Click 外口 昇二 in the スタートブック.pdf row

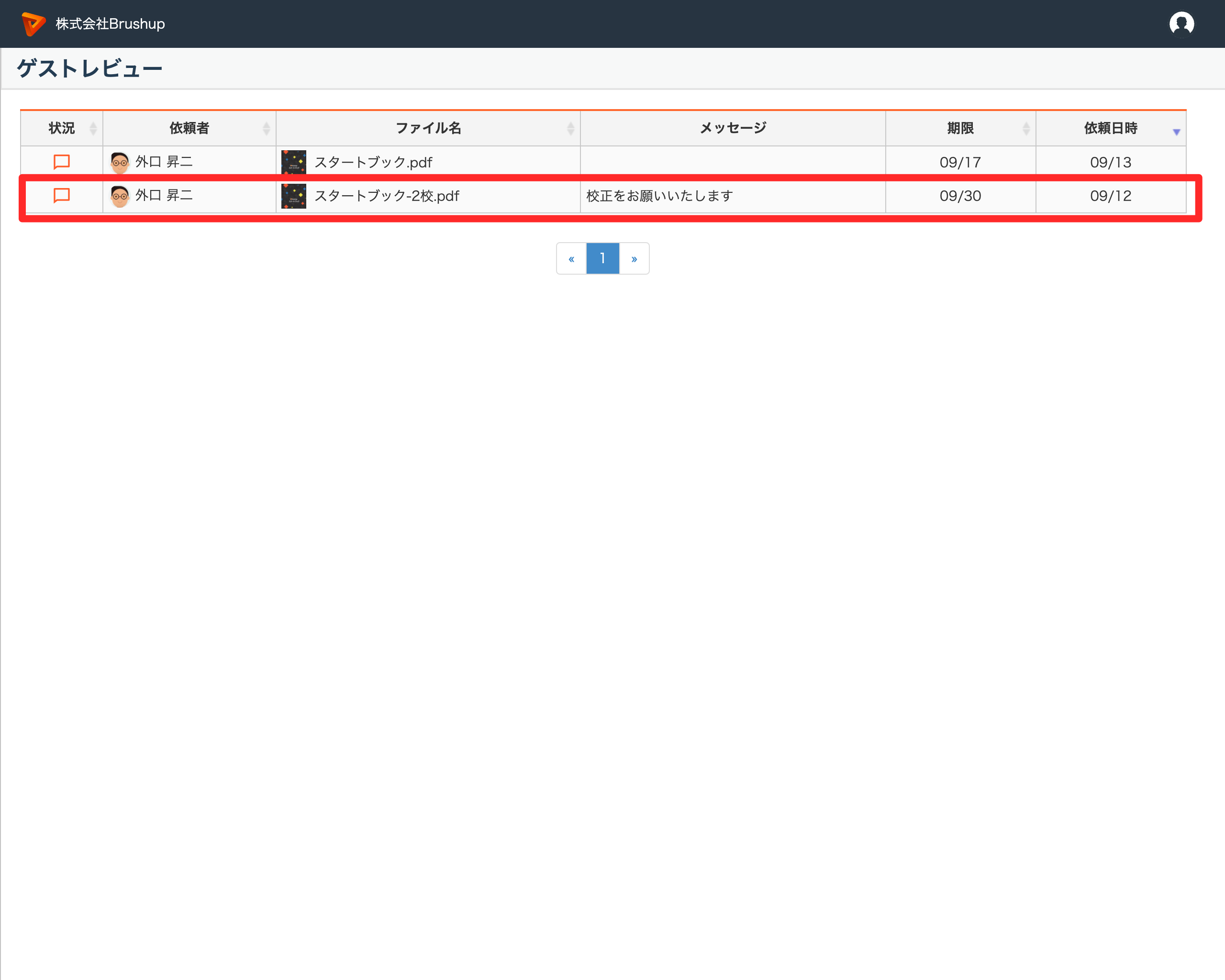tap(164, 162)
